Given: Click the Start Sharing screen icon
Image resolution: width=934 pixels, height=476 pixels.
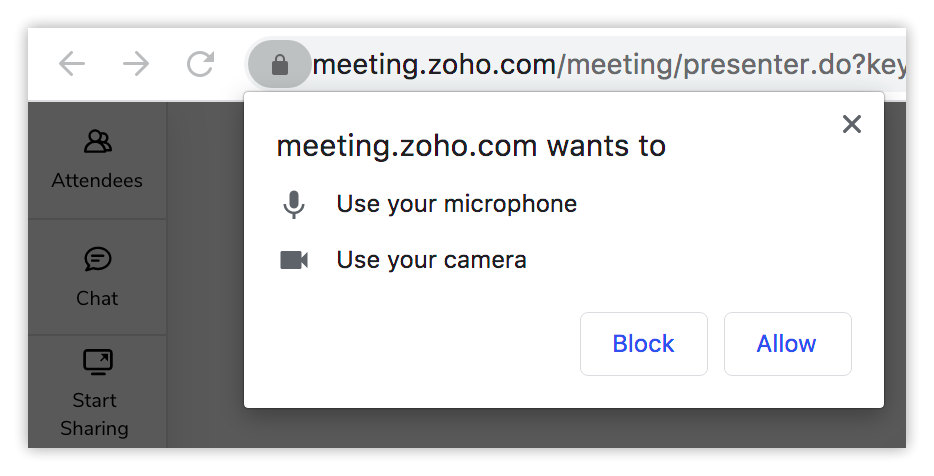Looking at the screenshot, I should tap(97, 361).
